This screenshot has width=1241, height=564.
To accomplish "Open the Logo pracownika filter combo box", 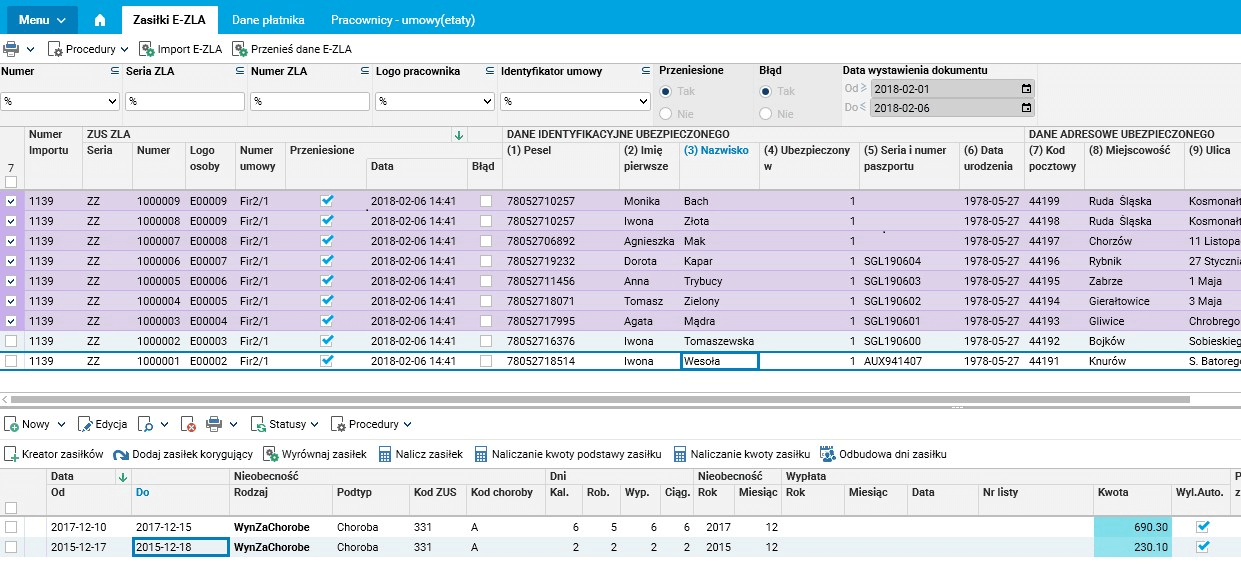I will (x=434, y=102).
